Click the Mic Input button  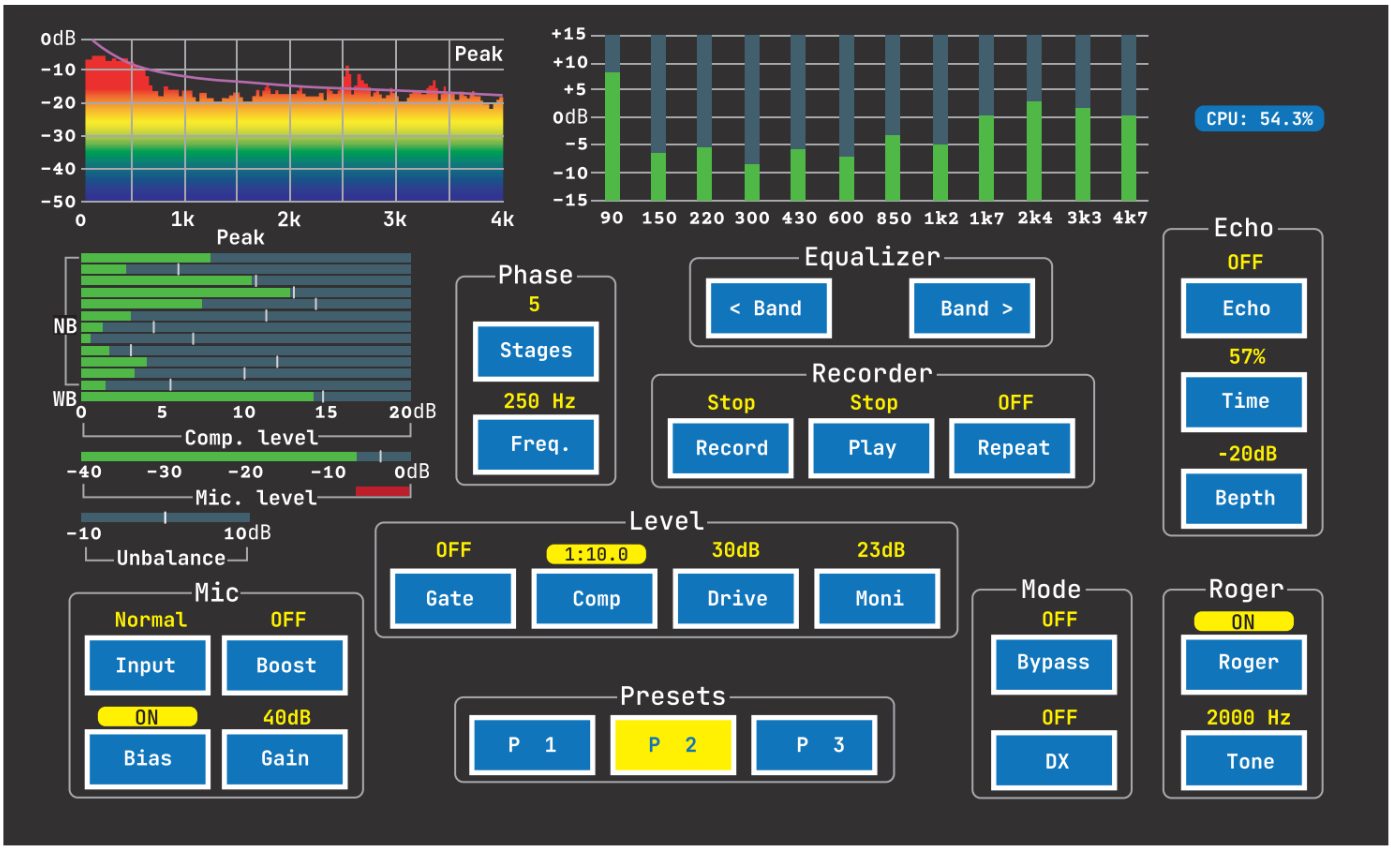tap(146, 666)
